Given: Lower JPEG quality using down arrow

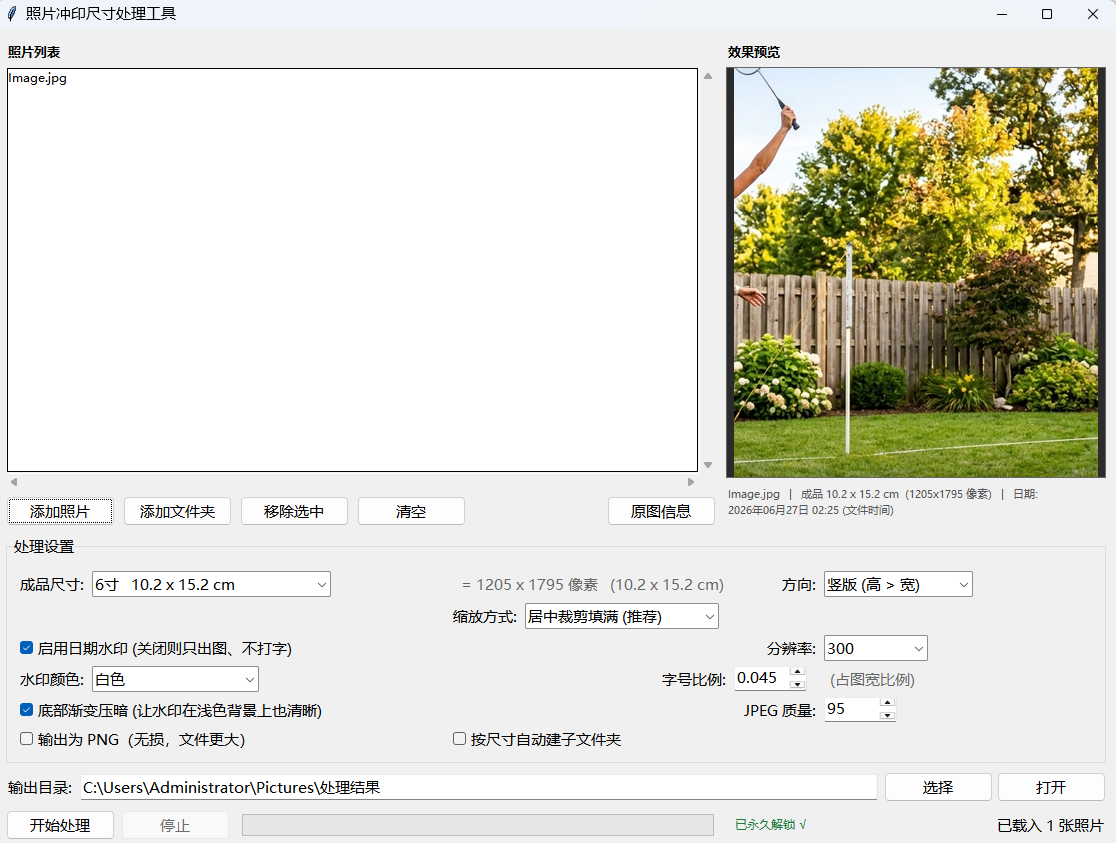Looking at the screenshot, I should pos(887,715).
